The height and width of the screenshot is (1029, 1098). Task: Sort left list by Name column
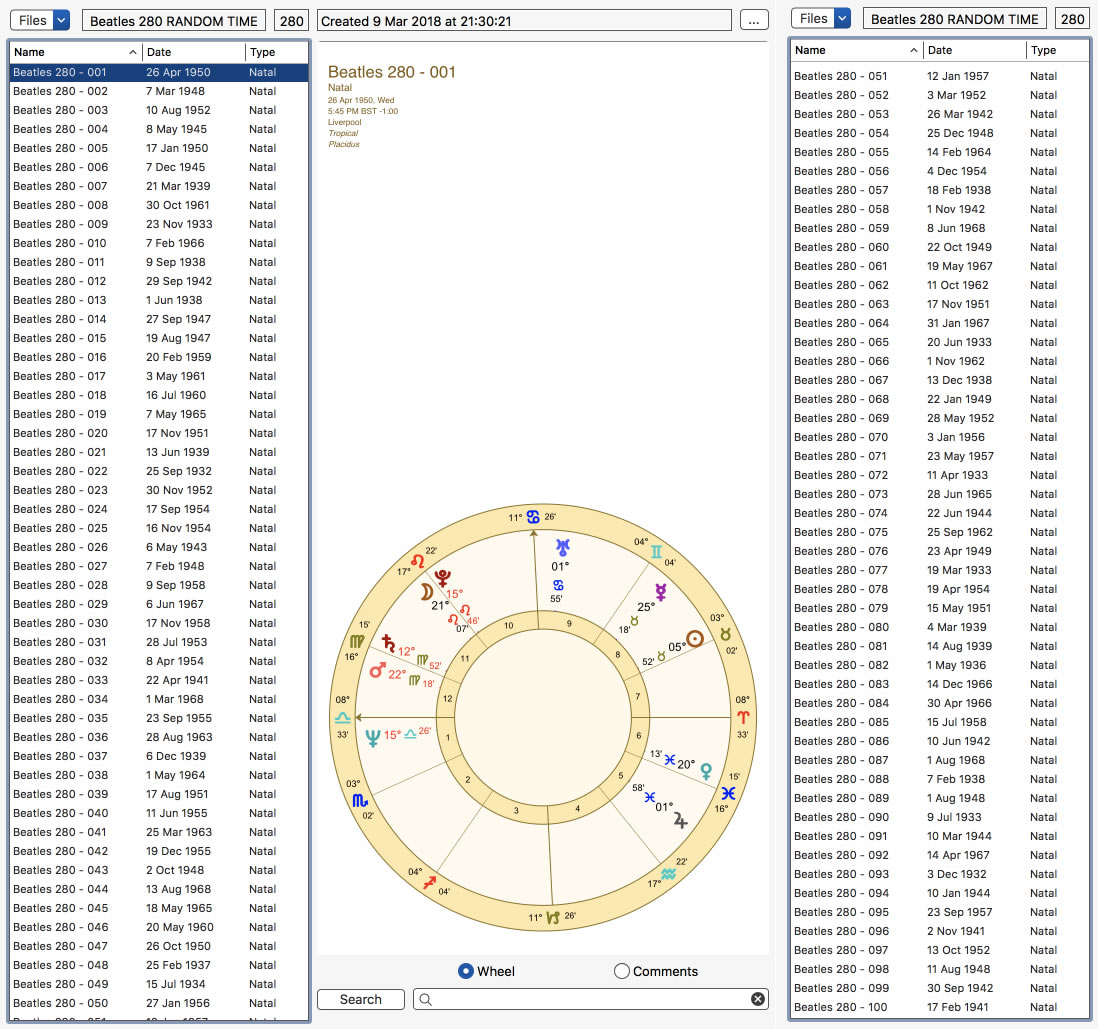point(74,52)
